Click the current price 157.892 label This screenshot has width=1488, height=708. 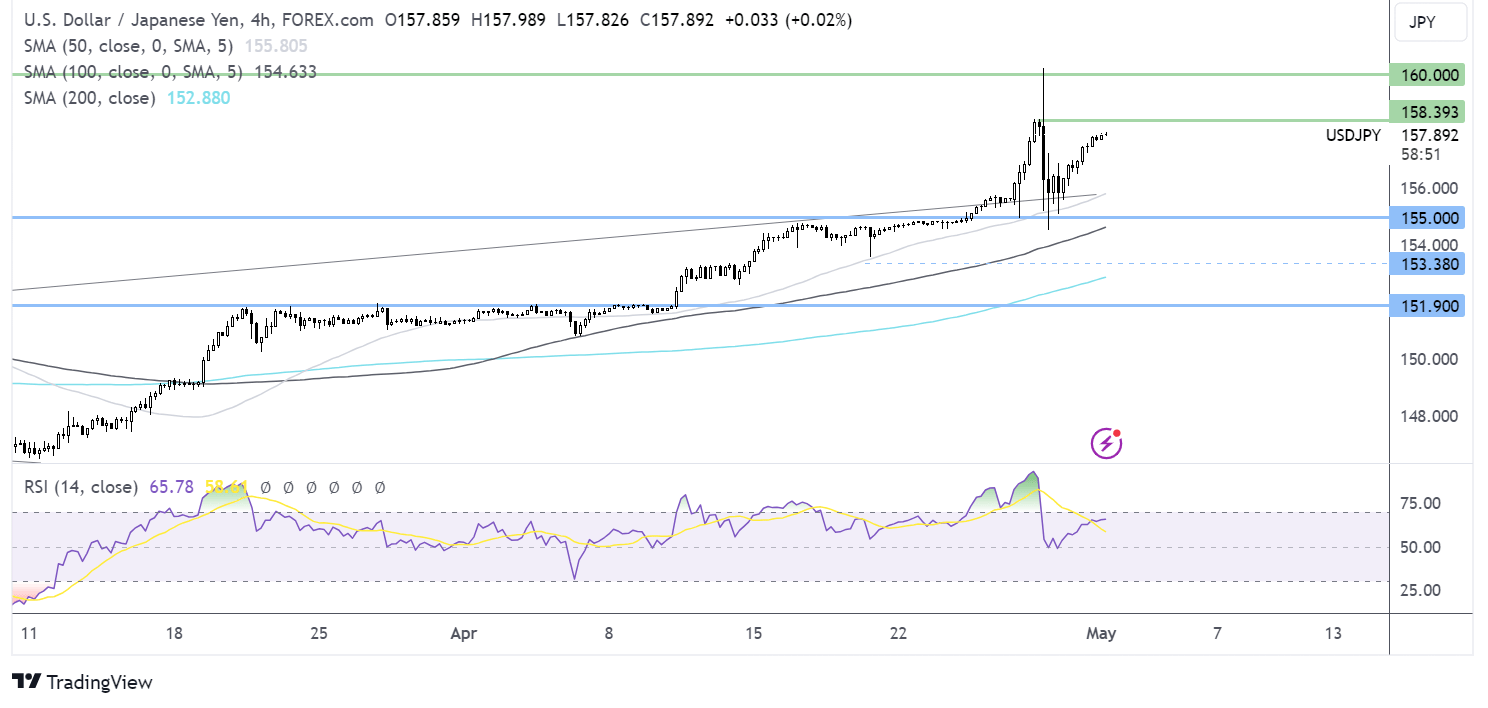click(1430, 135)
